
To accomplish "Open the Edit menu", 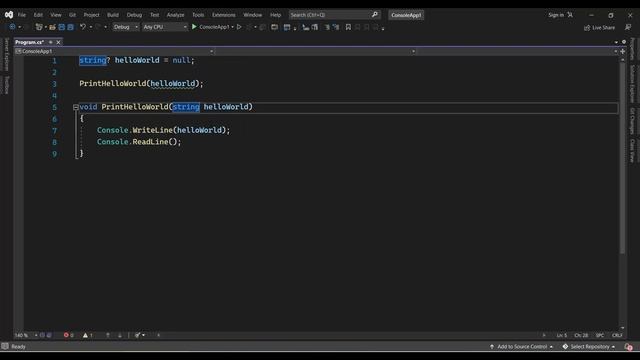I will coord(38,15).
